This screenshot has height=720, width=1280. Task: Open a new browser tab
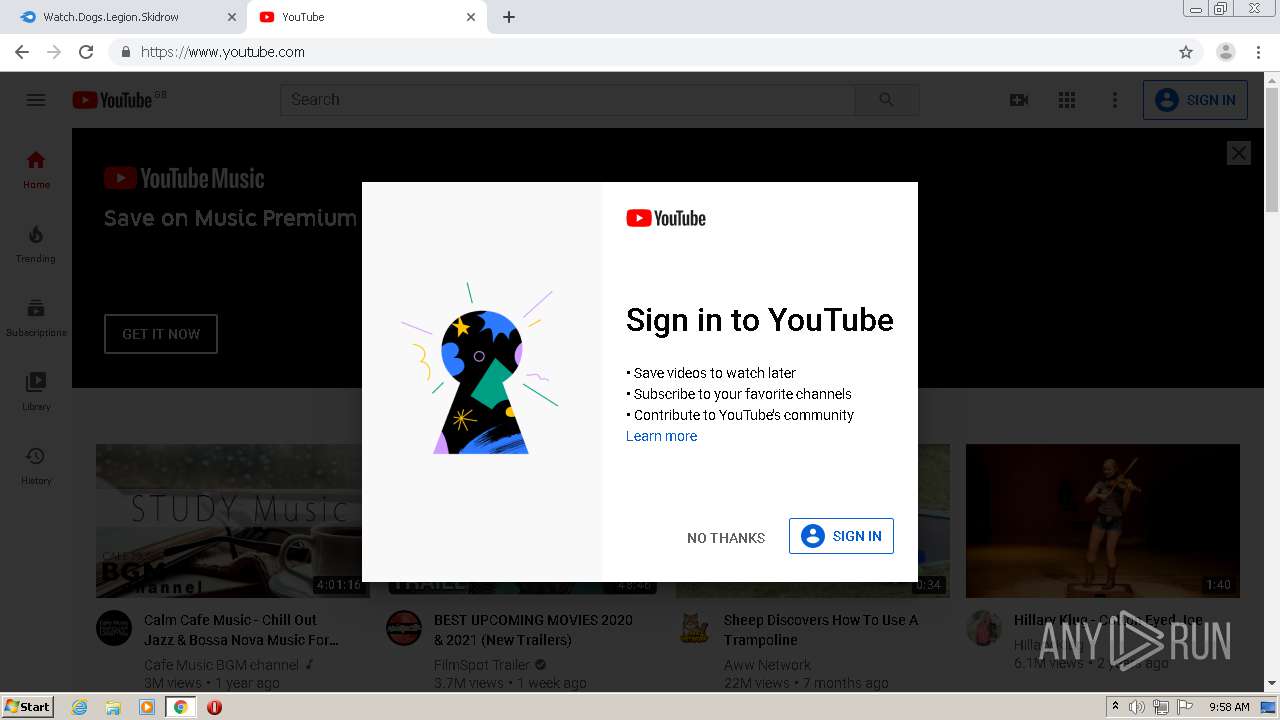click(508, 17)
